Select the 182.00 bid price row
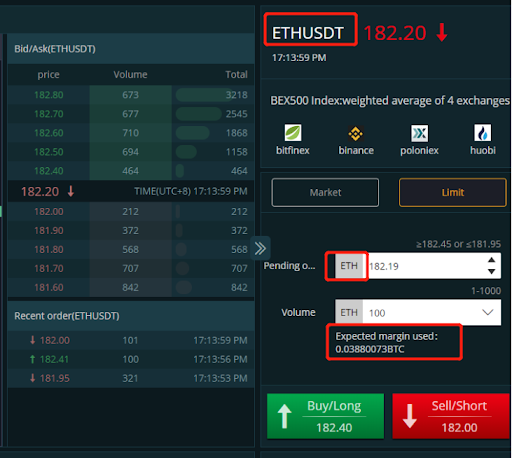The height and width of the screenshot is (458, 512). [131, 211]
